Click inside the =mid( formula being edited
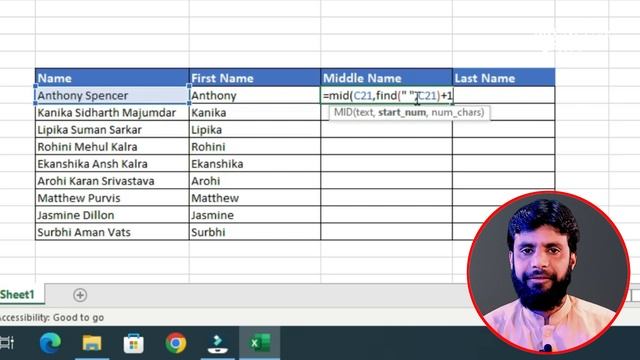Image resolution: width=640 pixels, height=360 pixels. 387,95
